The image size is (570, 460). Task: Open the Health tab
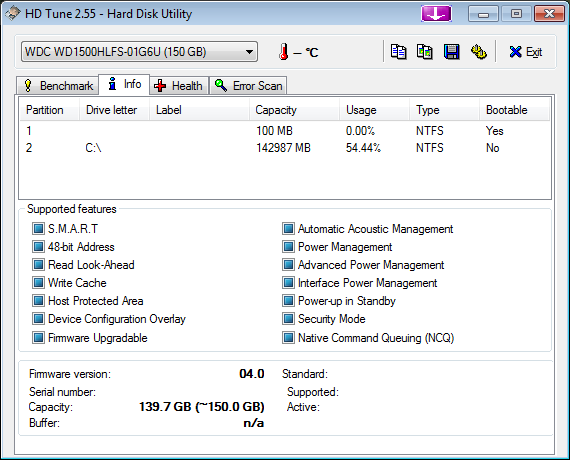[178, 86]
